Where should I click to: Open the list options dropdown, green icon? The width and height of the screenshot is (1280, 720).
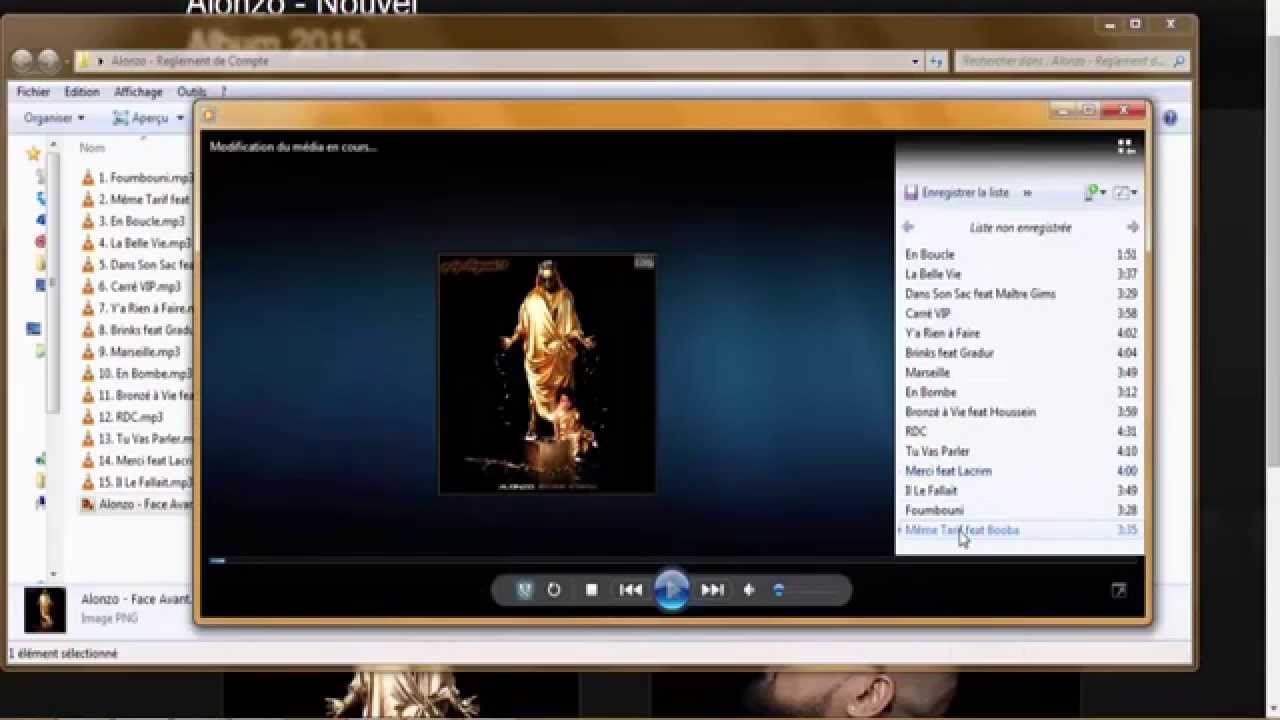click(x=1095, y=192)
